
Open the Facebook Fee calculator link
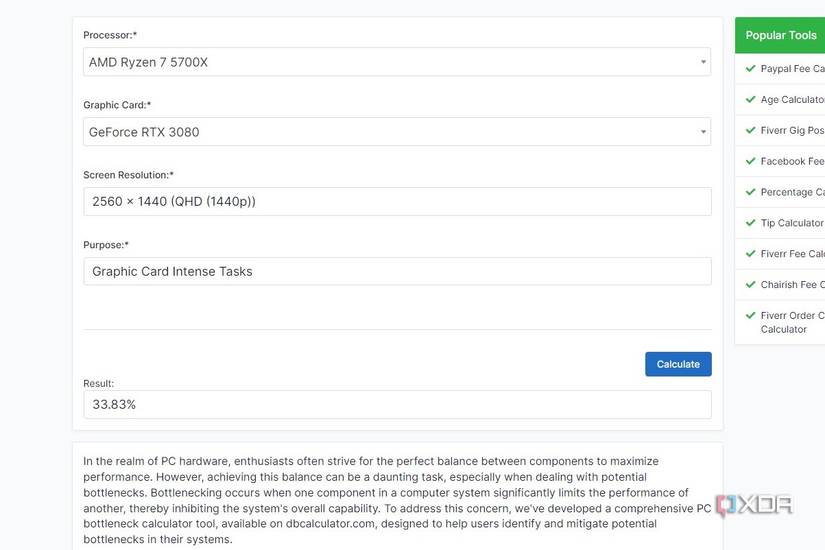[x=792, y=161]
